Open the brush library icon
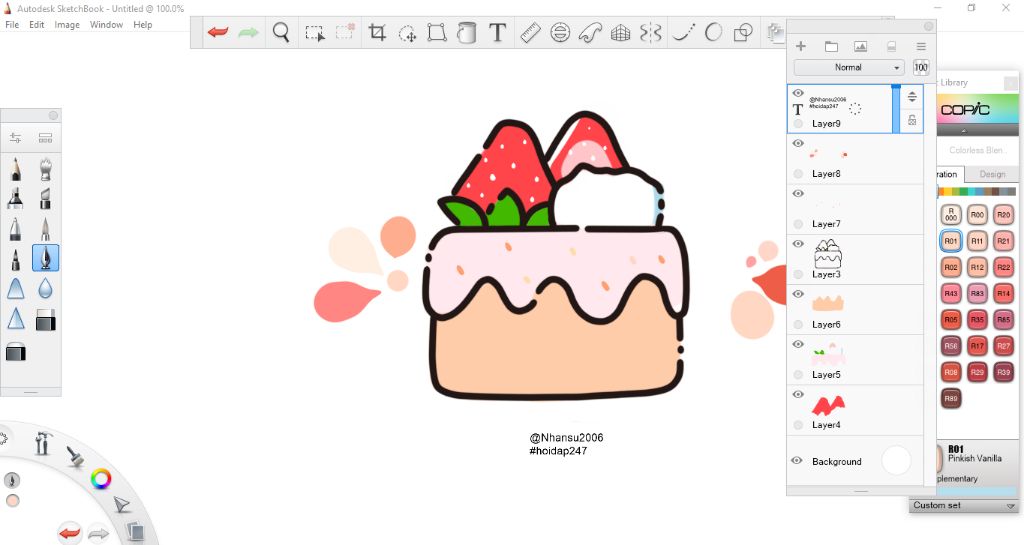The image size is (1024, 545). click(45, 138)
